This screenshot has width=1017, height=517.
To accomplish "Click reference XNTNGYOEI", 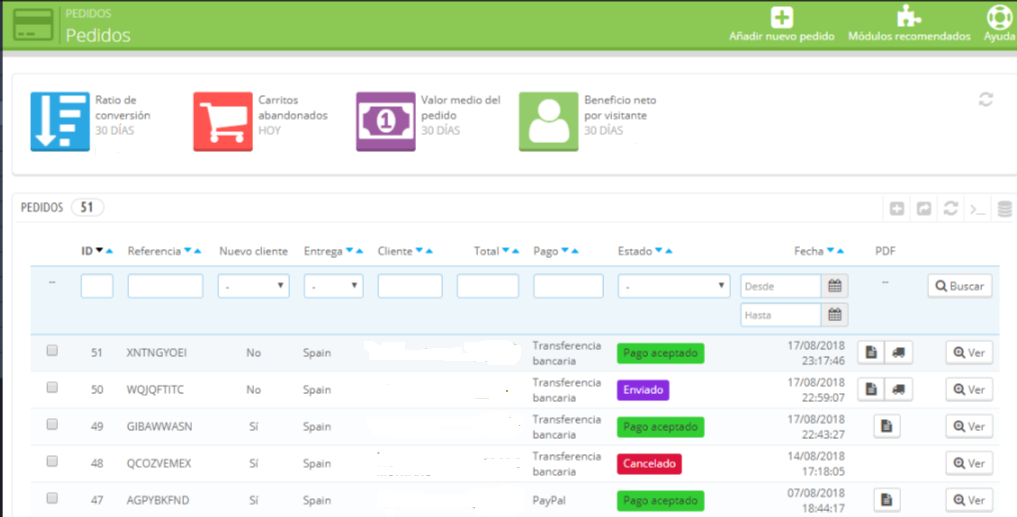I will pyautogui.click(x=157, y=353).
